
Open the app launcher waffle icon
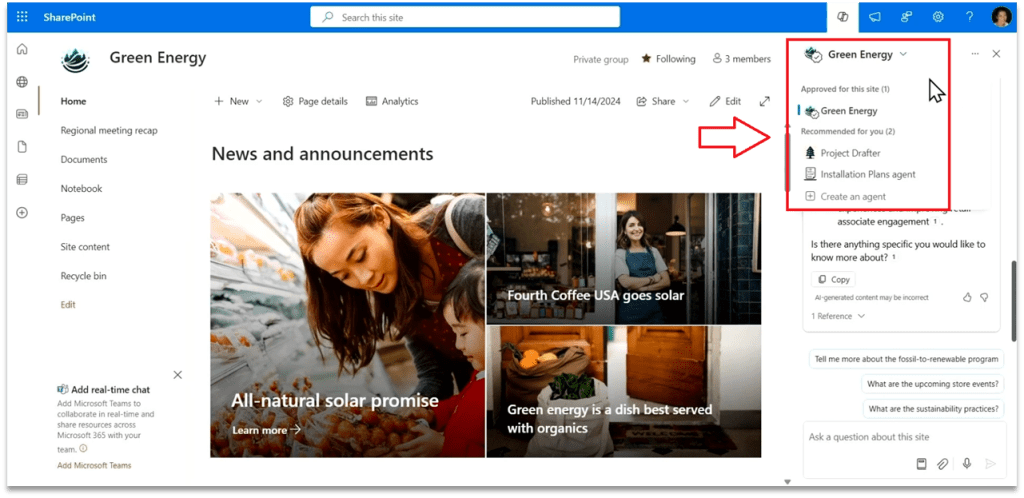[22, 17]
